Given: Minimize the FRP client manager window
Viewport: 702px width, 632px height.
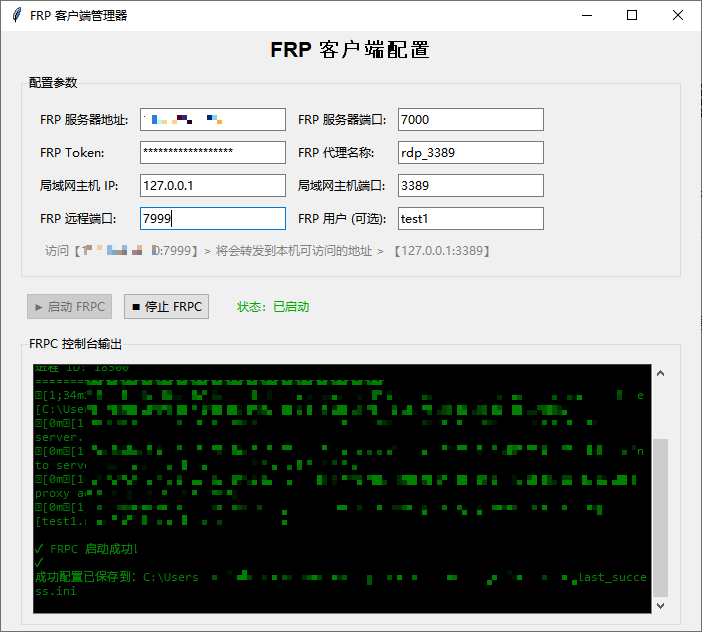Looking at the screenshot, I should 586,15.
